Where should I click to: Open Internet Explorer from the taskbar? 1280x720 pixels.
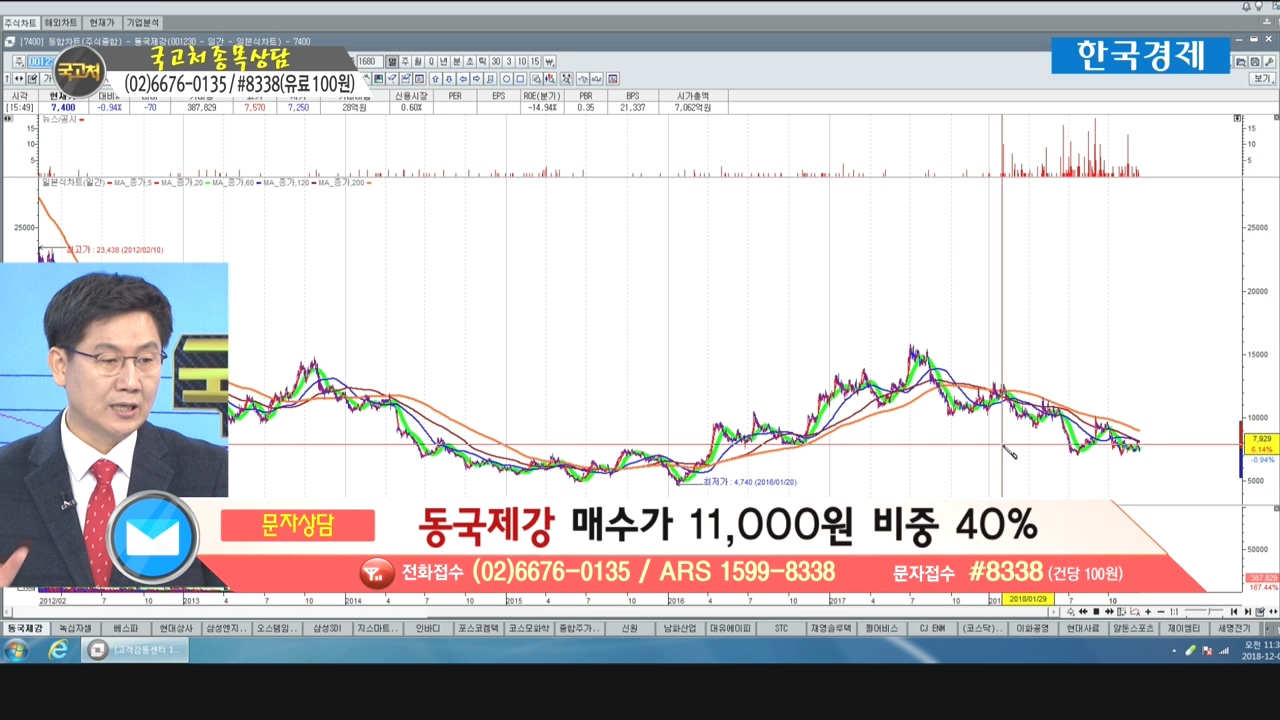[58, 650]
